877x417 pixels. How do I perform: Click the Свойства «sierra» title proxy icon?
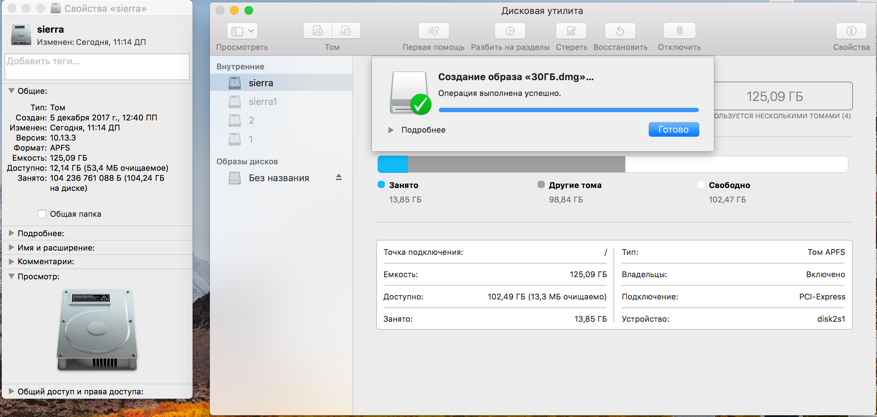tap(55, 8)
